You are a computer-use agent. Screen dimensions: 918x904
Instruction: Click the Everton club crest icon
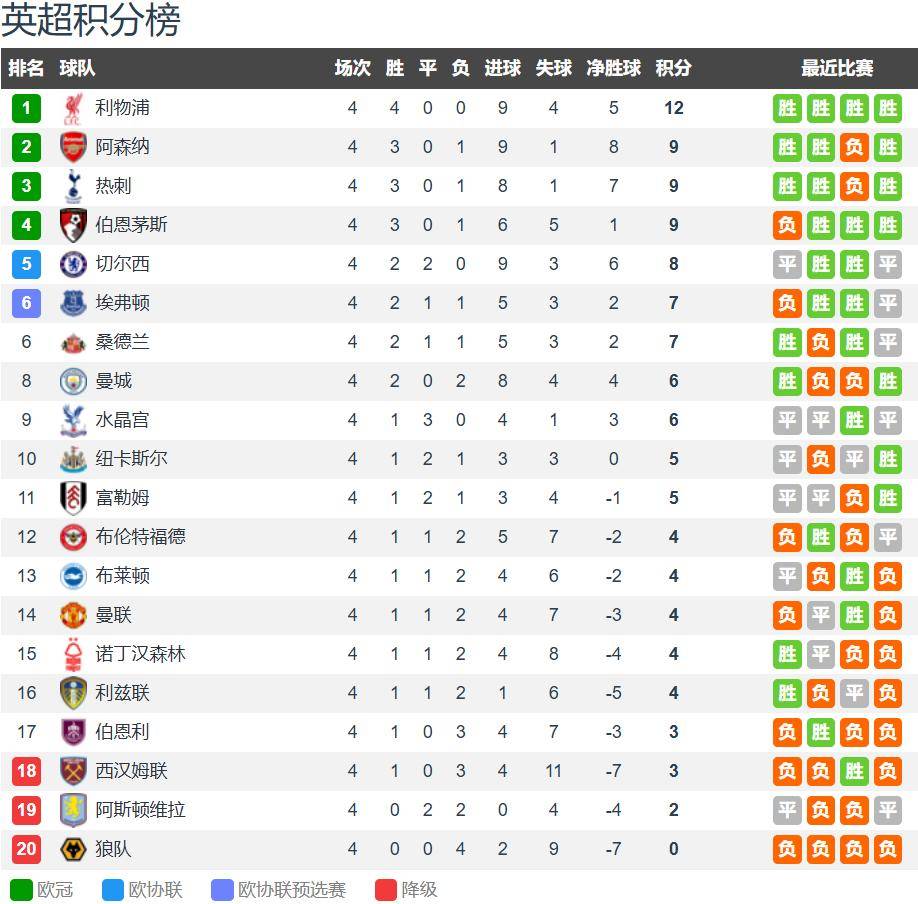74,303
